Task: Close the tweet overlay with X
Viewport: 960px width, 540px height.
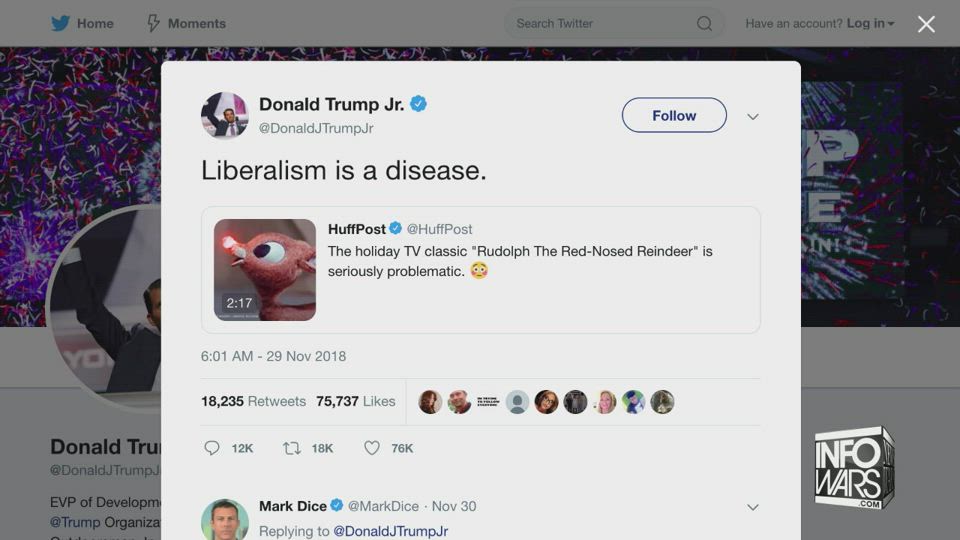Action: pos(926,24)
